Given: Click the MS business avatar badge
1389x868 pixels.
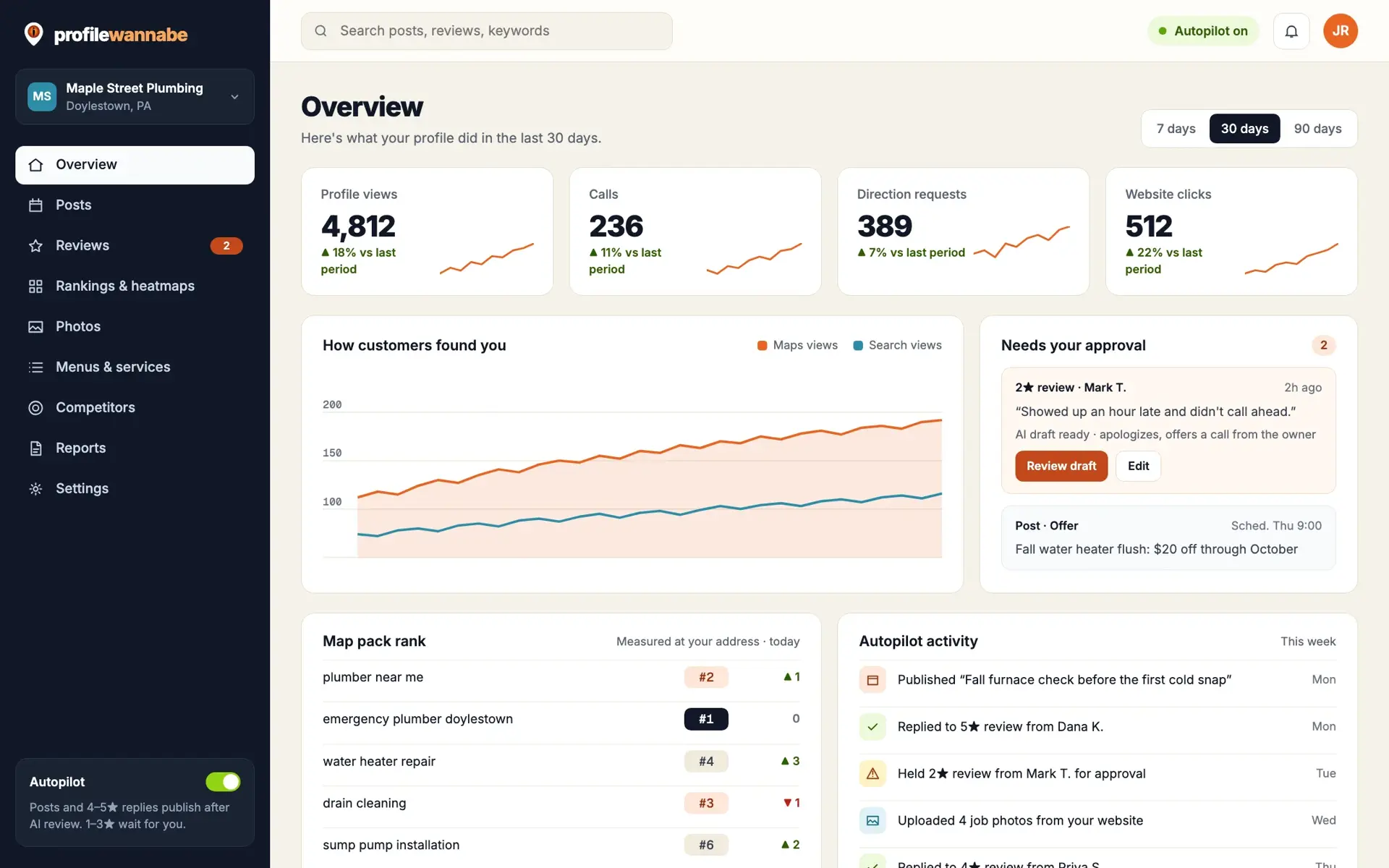Looking at the screenshot, I should click(42, 96).
